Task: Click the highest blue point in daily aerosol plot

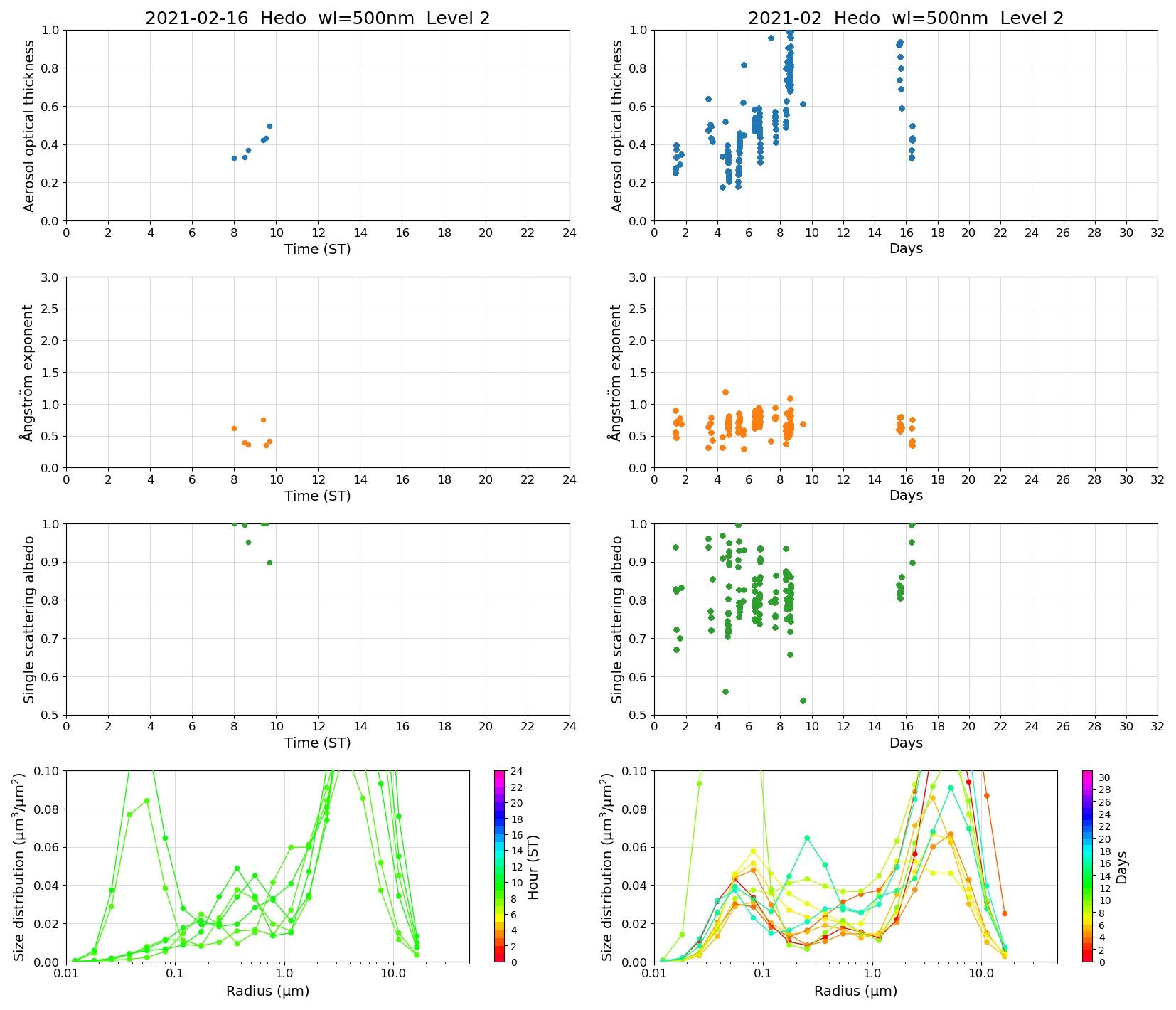Action: click(269, 126)
